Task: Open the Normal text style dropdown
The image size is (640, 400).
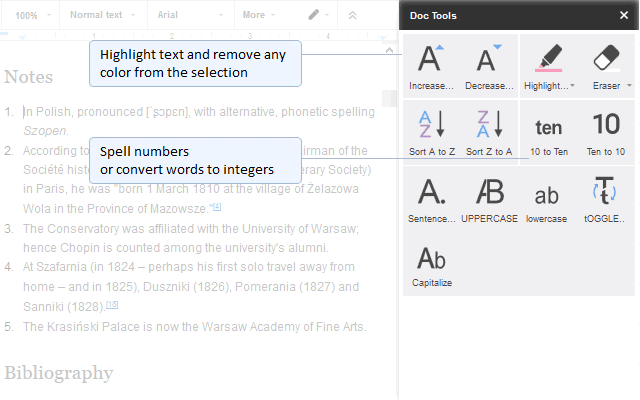Action: pyautogui.click(x=103, y=15)
